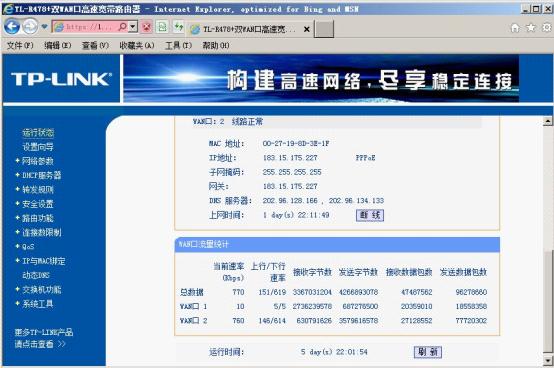The height and width of the screenshot is (368, 554).
Task: Open the 编辑(E) menu
Action: pyautogui.click(x=58, y=46)
